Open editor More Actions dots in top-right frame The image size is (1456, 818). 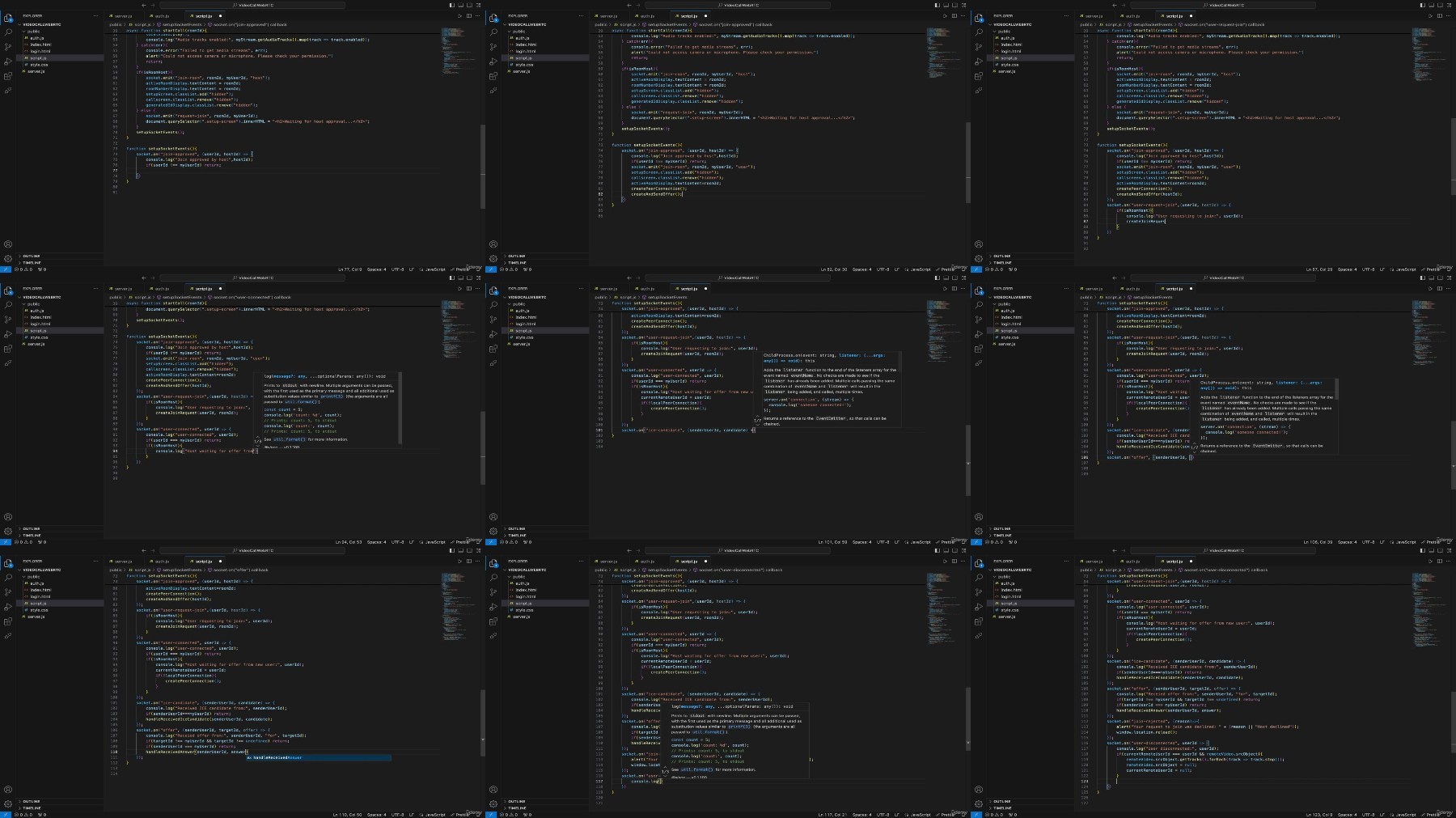pyautogui.click(x=1448, y=15)
